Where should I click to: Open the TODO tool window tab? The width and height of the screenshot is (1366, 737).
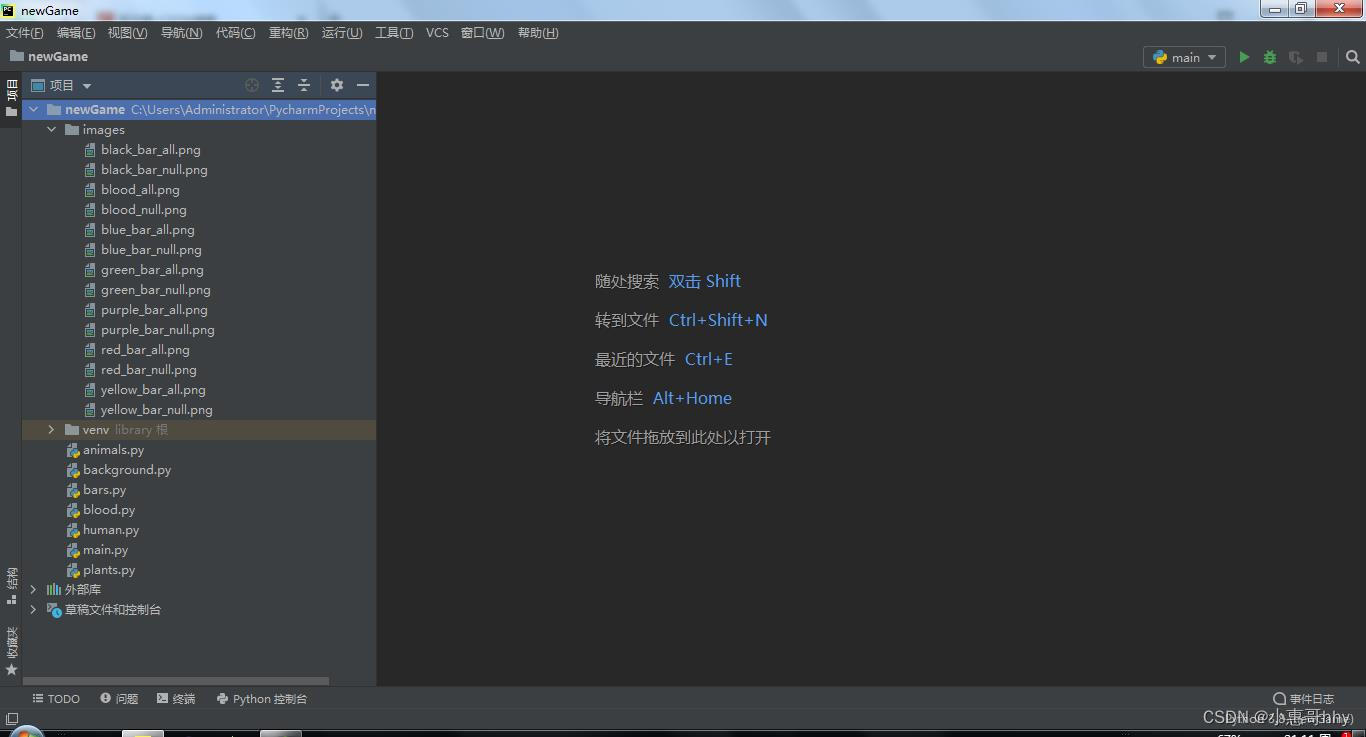click(56, 699)
